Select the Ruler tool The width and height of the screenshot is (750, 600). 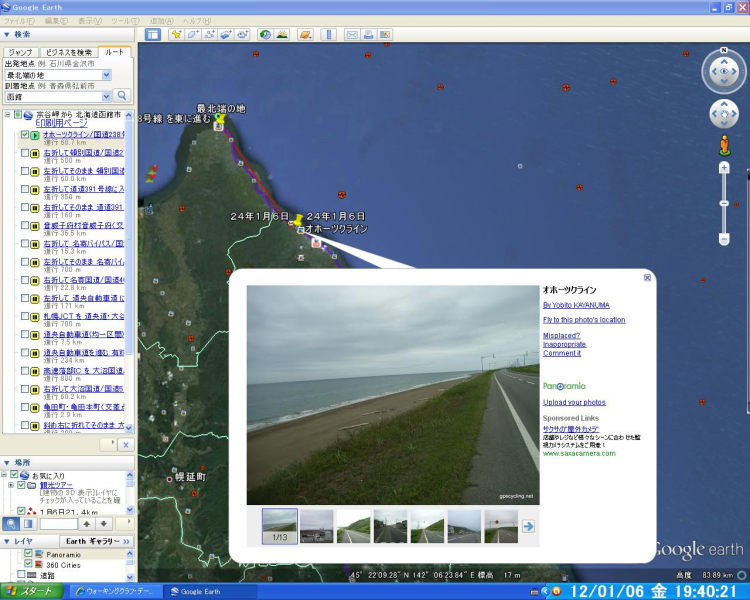point(329,34)
